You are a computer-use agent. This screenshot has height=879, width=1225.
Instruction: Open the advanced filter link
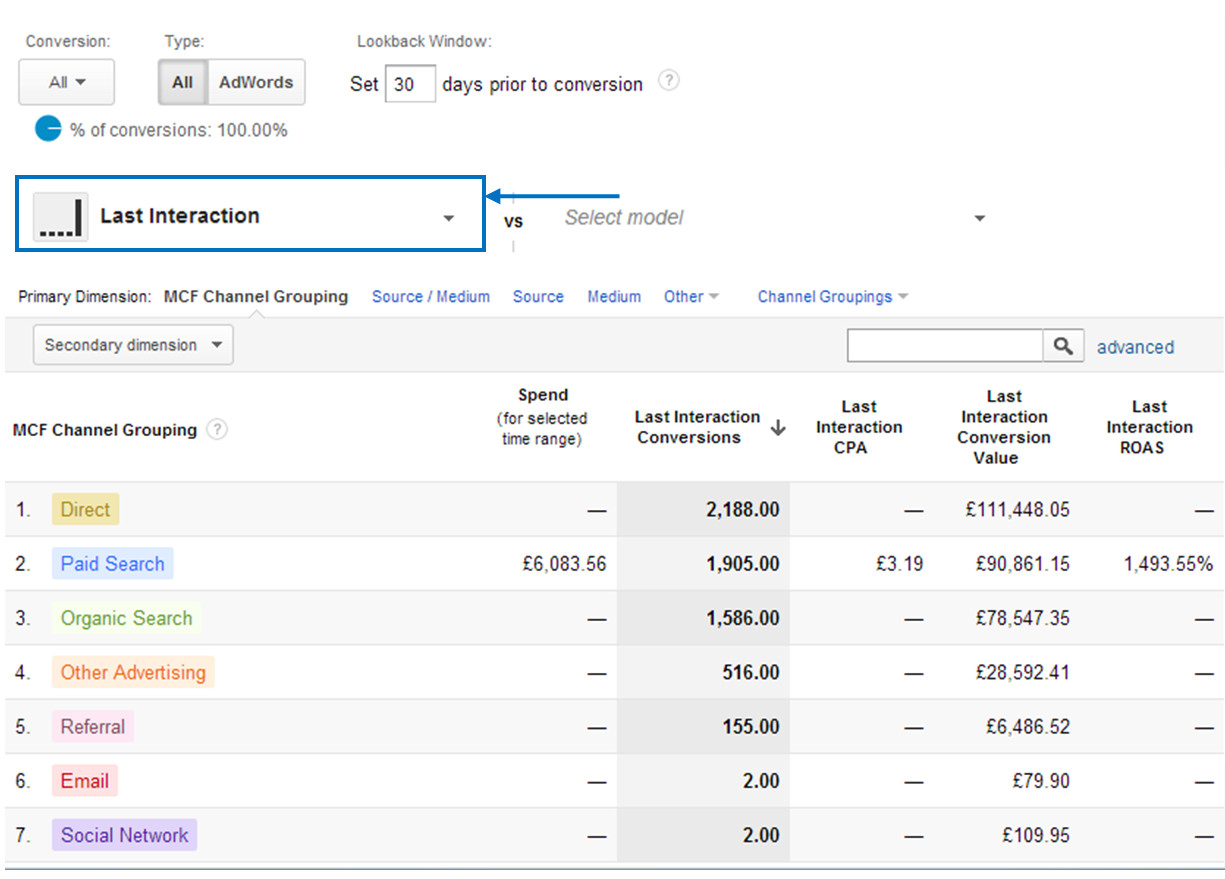click(1135, 347)
